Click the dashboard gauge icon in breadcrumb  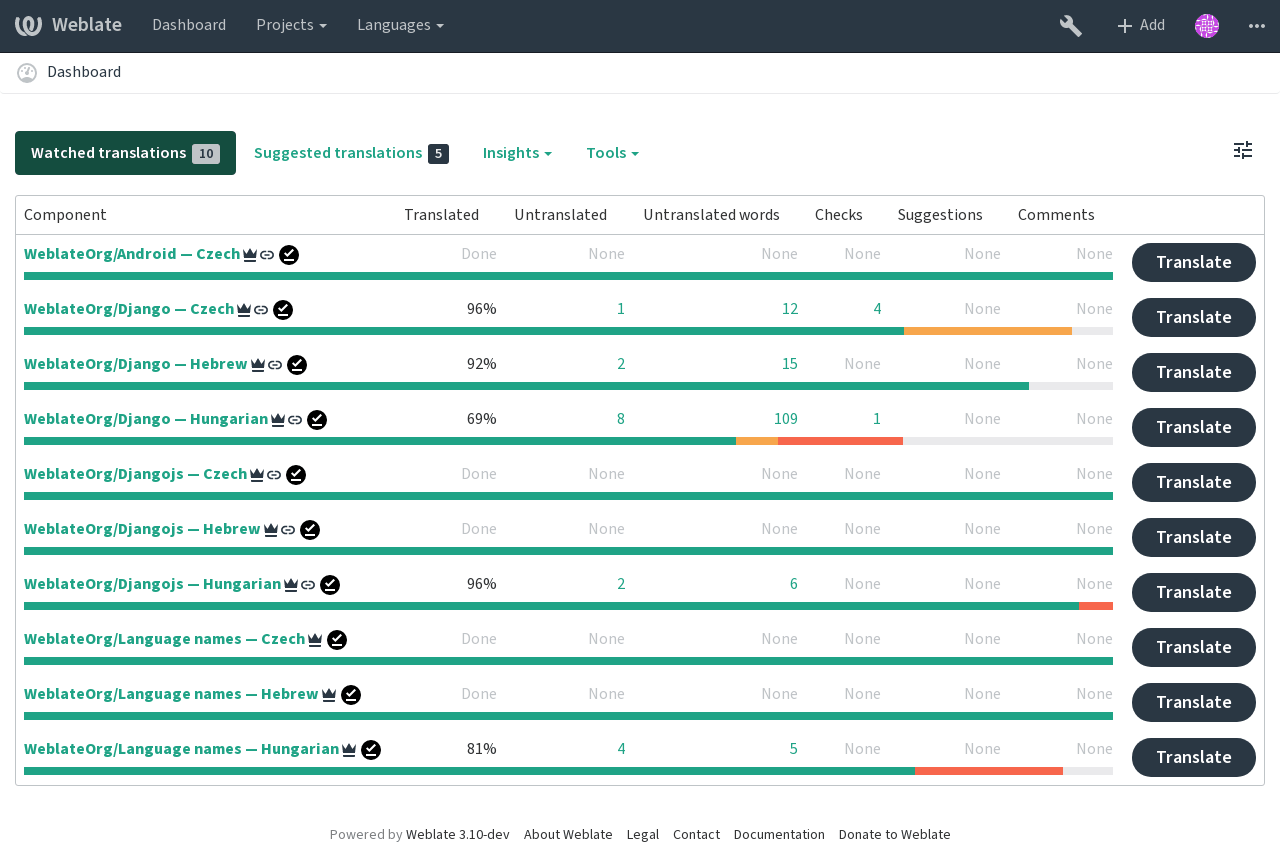tap(27, 73)
